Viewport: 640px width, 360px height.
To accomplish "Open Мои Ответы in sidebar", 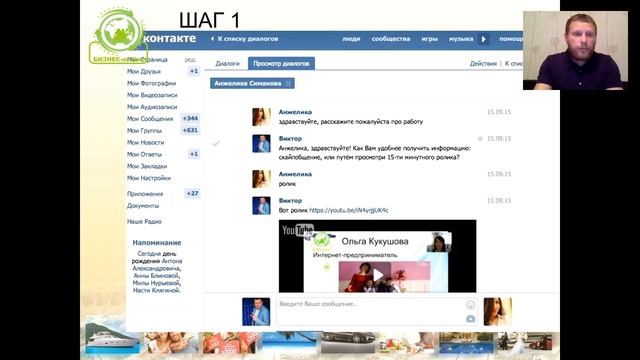I will [144, 154].
